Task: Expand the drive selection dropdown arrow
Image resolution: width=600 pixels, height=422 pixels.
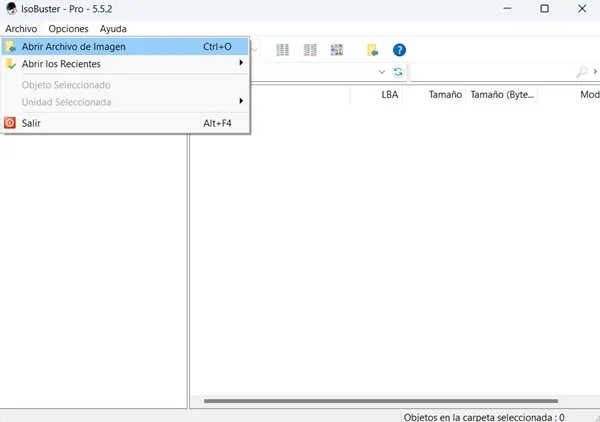Action: tap(382, 72)
